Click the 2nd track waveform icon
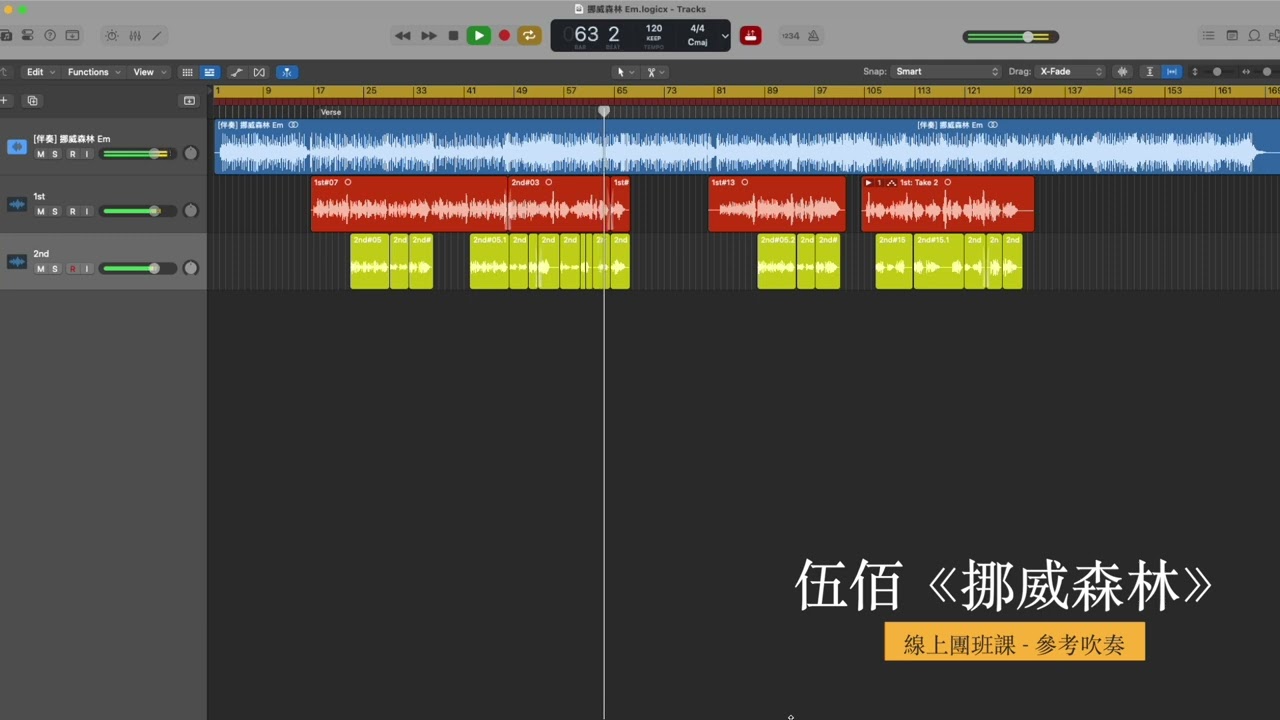 pyautogui.click(x=17, y=262)
